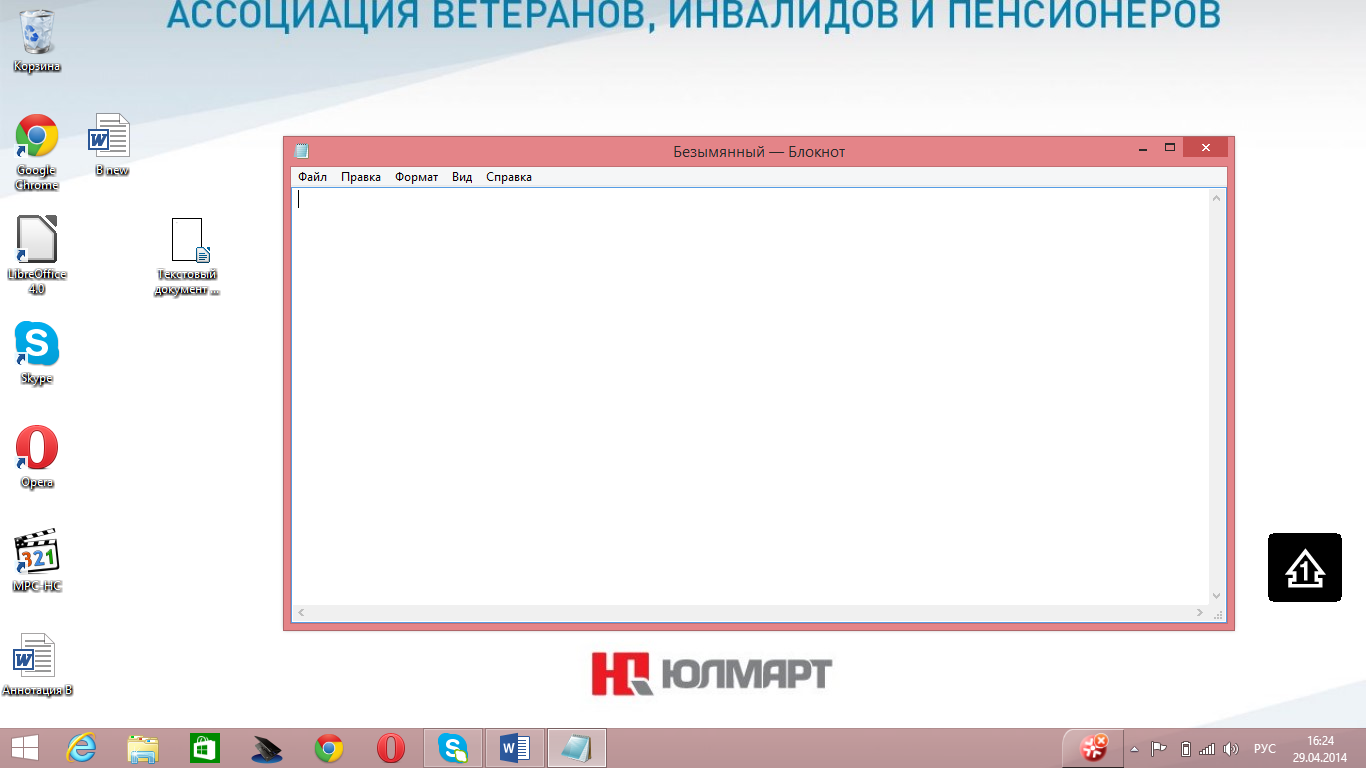Click the horizontal scrollbar left arrow
This screenshot has height=768, width=1366.
pos(301,612)
